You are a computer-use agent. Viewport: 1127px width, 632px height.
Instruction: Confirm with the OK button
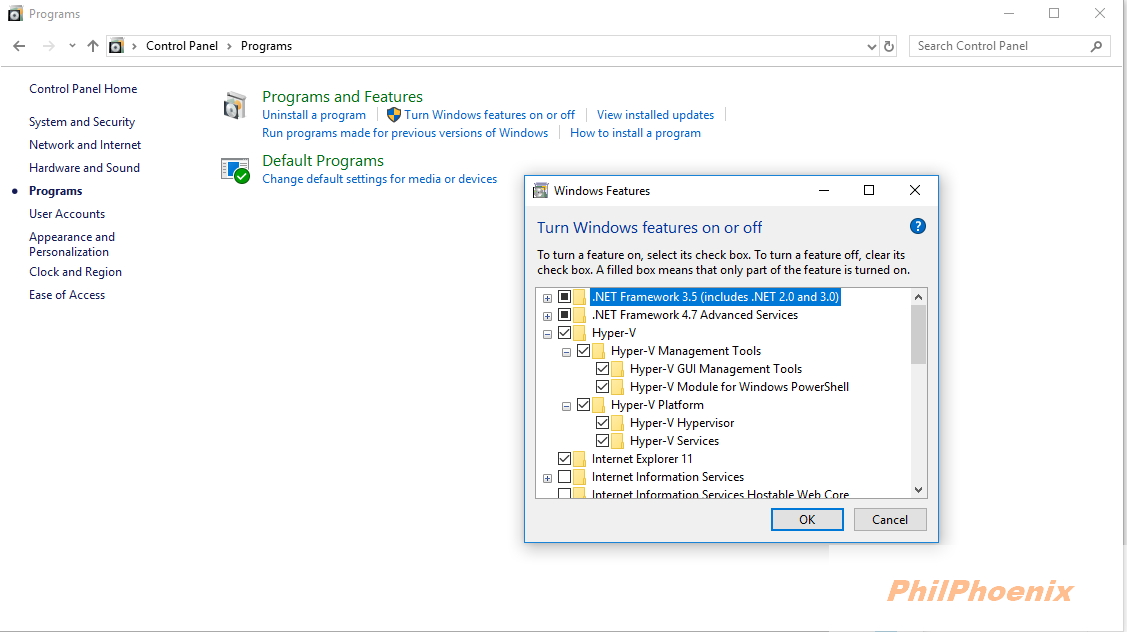click(x=807, y=520)
